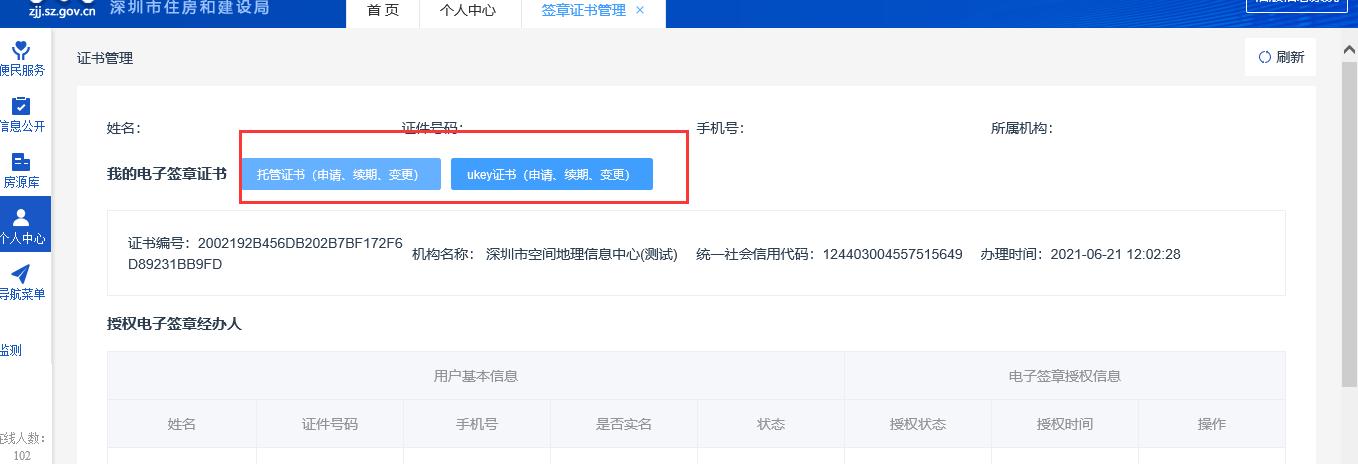Click the 姓名 column header in table

click(x=182, y=424)
